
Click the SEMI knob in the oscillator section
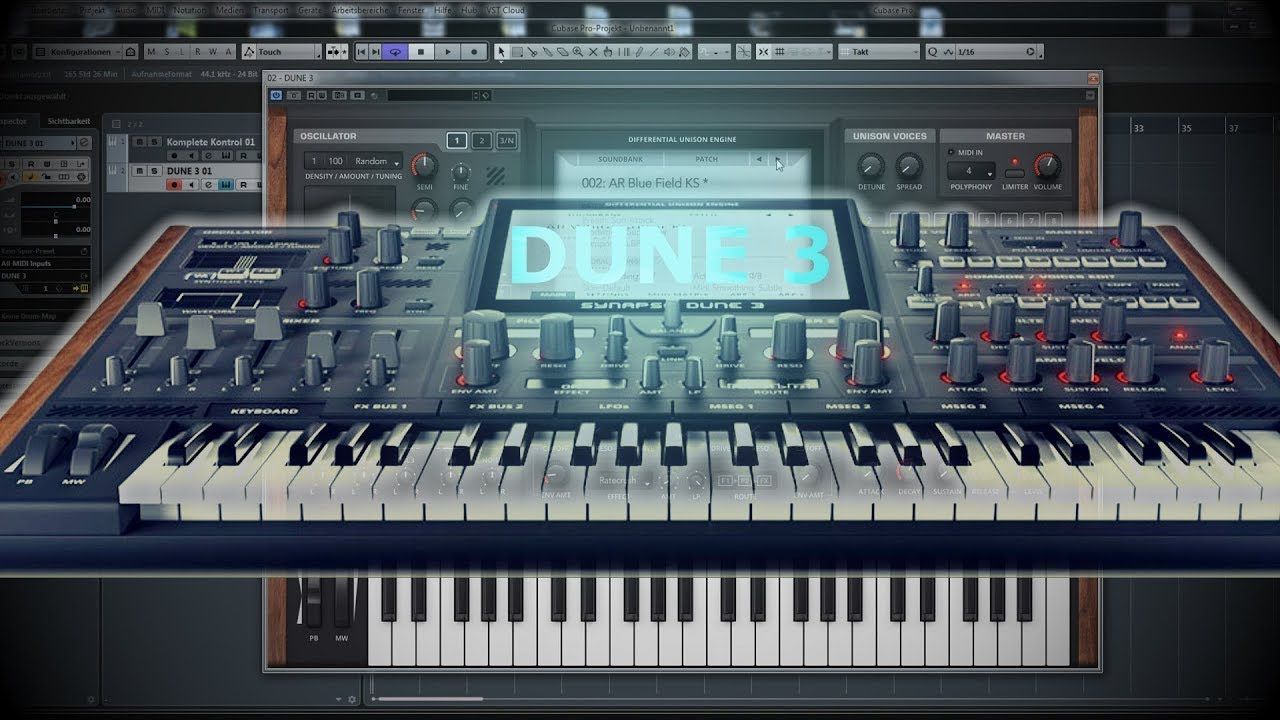tap(424, 166)
